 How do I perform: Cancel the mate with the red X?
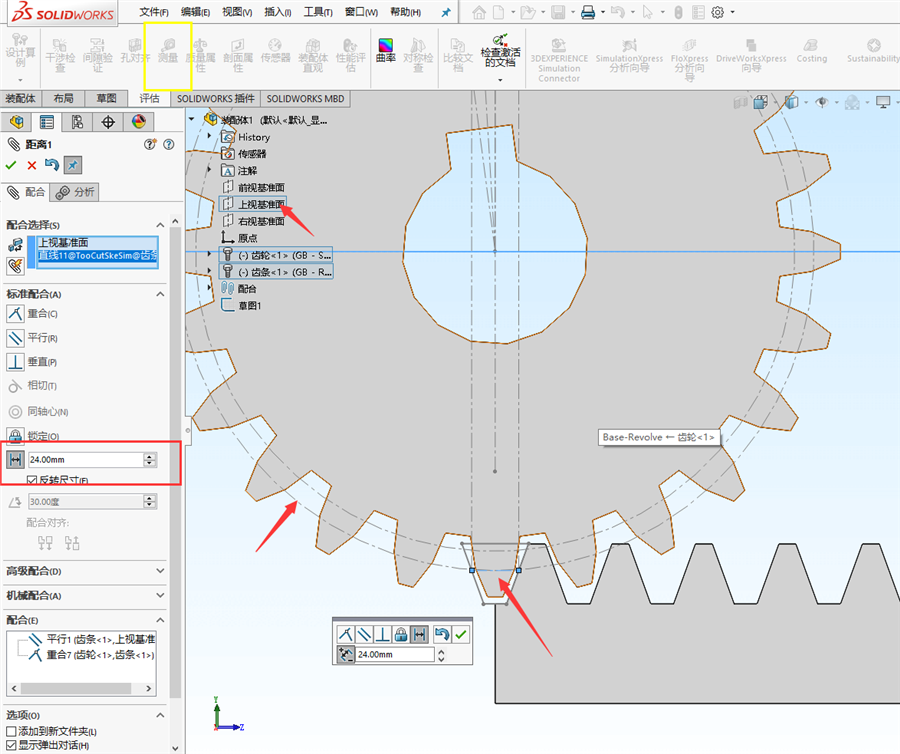coord(32,165)
